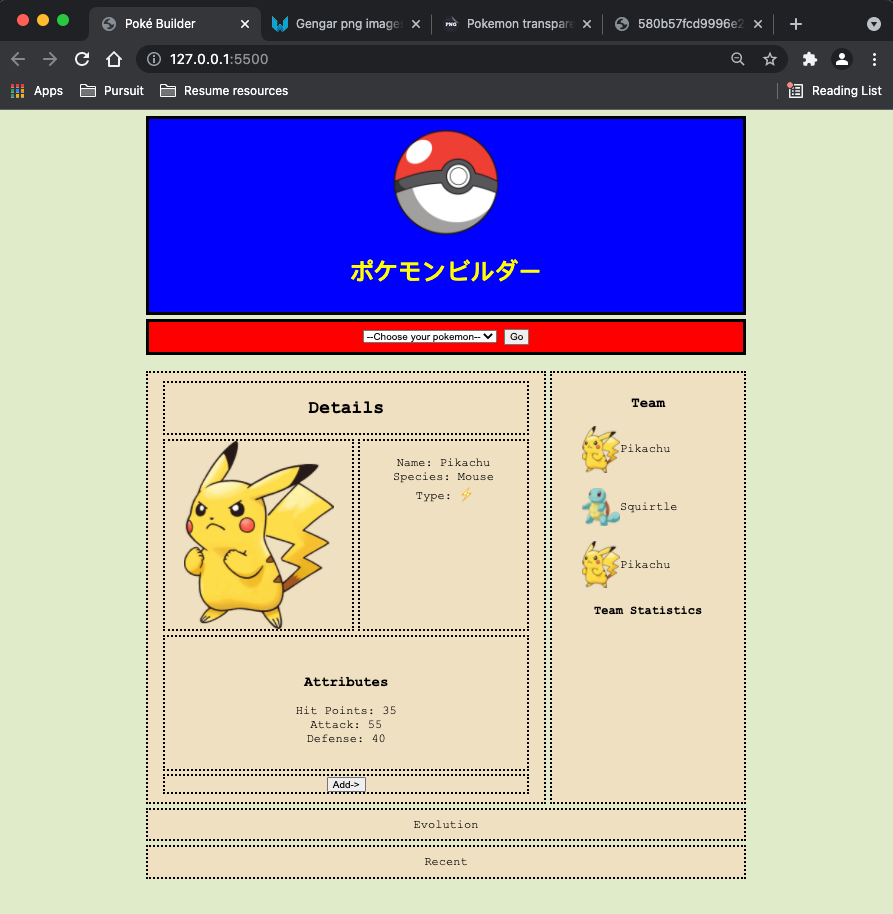This screenshot has width=893, height=914.
Task: Click the Pokéball logo in the header
Action: [446, 182]
